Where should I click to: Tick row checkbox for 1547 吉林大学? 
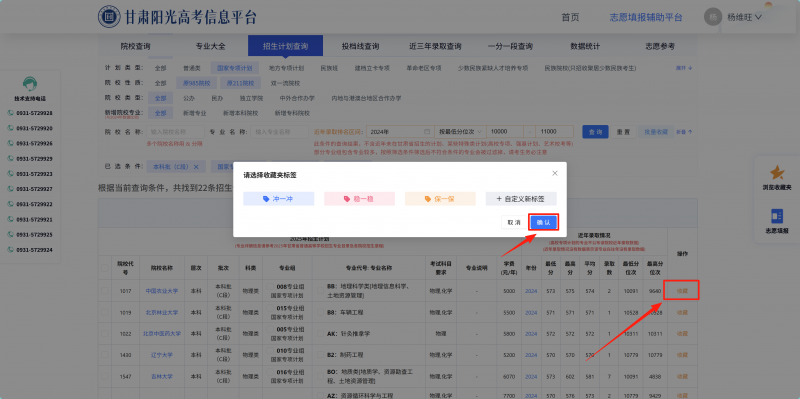pos(105,376)
